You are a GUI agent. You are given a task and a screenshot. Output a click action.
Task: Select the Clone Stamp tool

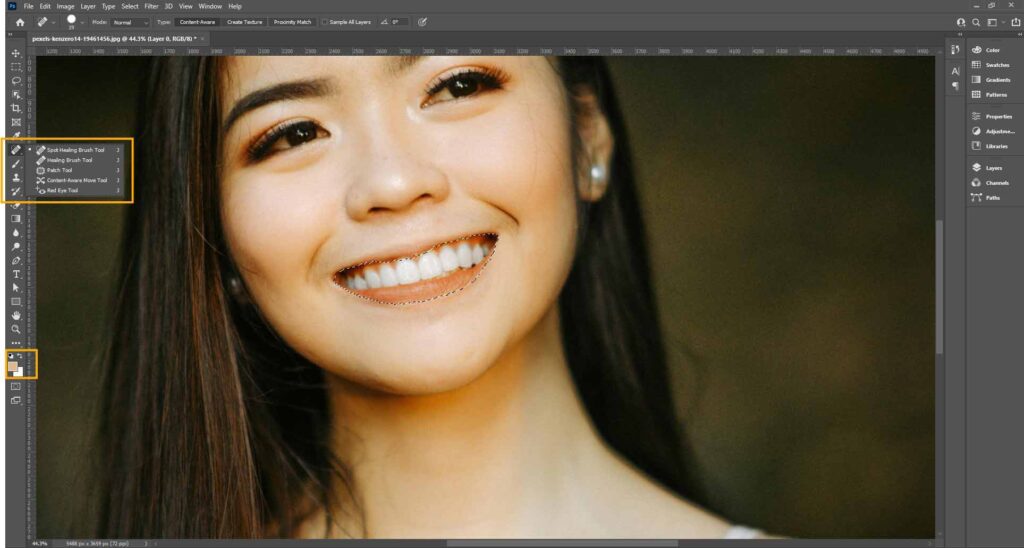[16, 177]
